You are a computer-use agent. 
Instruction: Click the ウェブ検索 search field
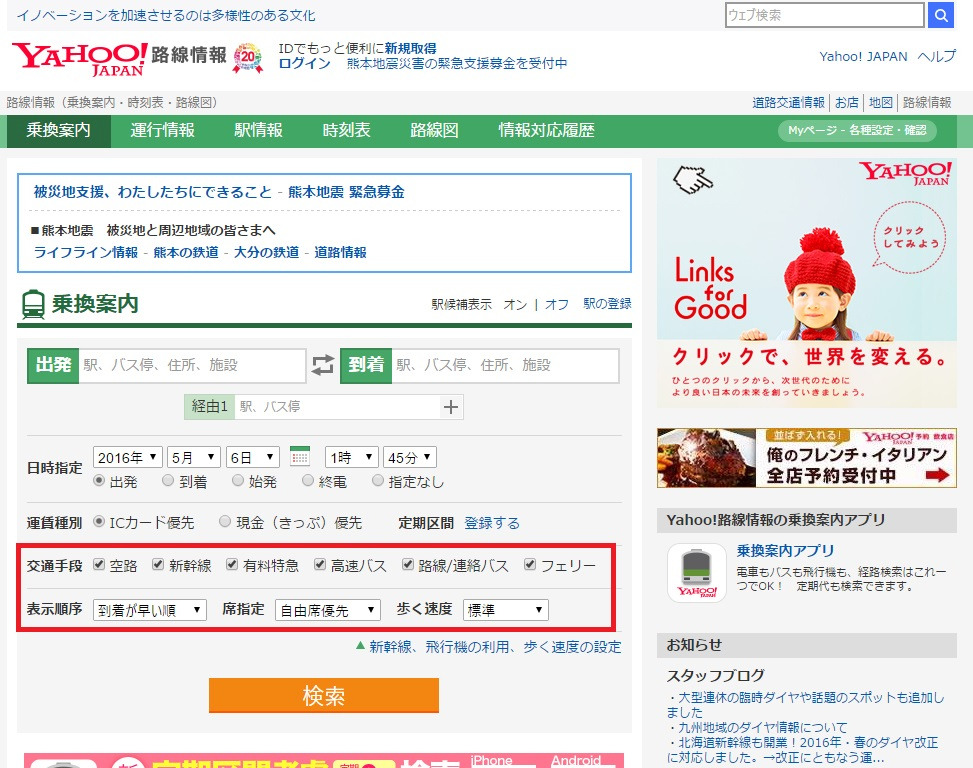[825, 15]
